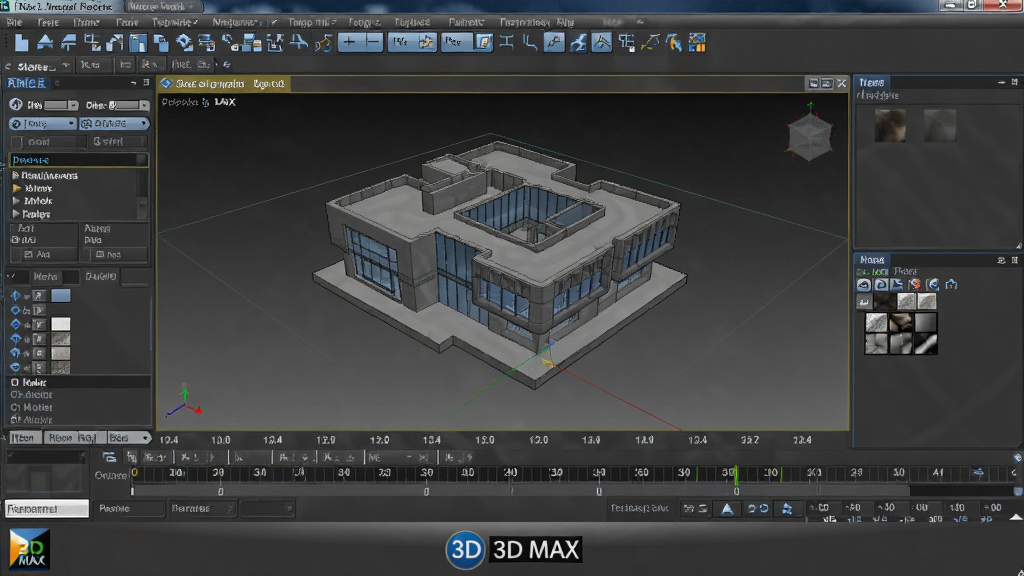Toggle visibility diamond of the white swatch layer row

(16, 325)
